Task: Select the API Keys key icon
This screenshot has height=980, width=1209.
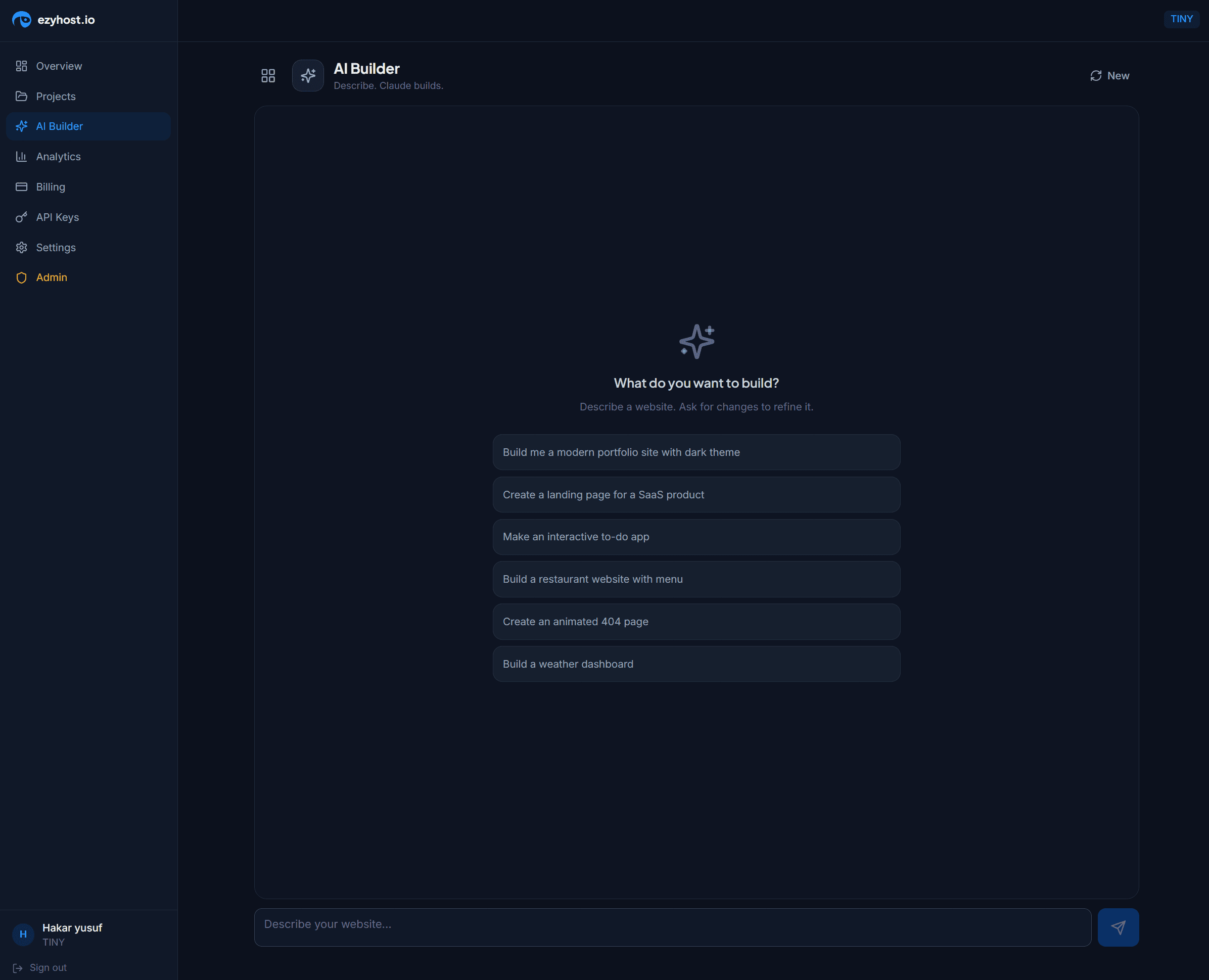Action: pyautogui.click(x=21, y=217)
